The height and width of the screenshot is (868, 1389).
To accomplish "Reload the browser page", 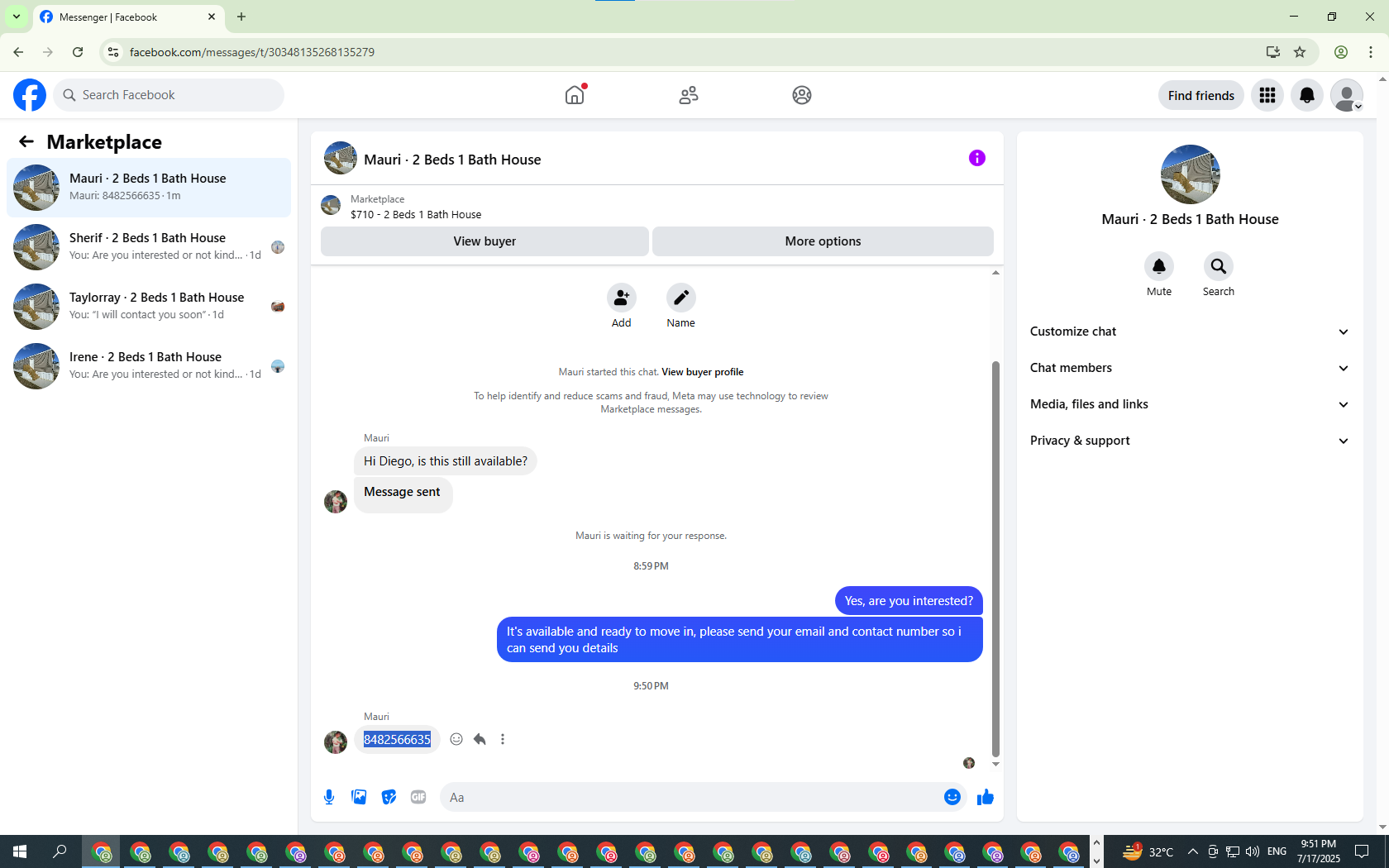I will coord(78,52).
